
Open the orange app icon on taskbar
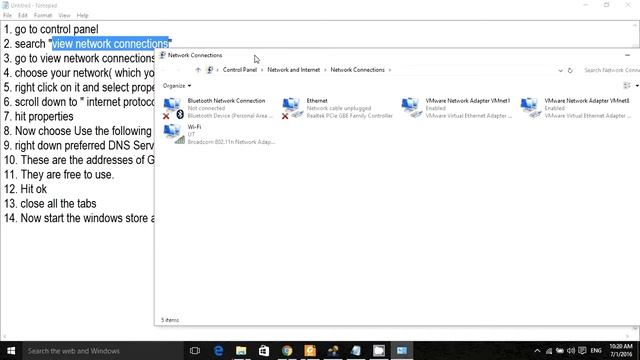pos(310,351)
